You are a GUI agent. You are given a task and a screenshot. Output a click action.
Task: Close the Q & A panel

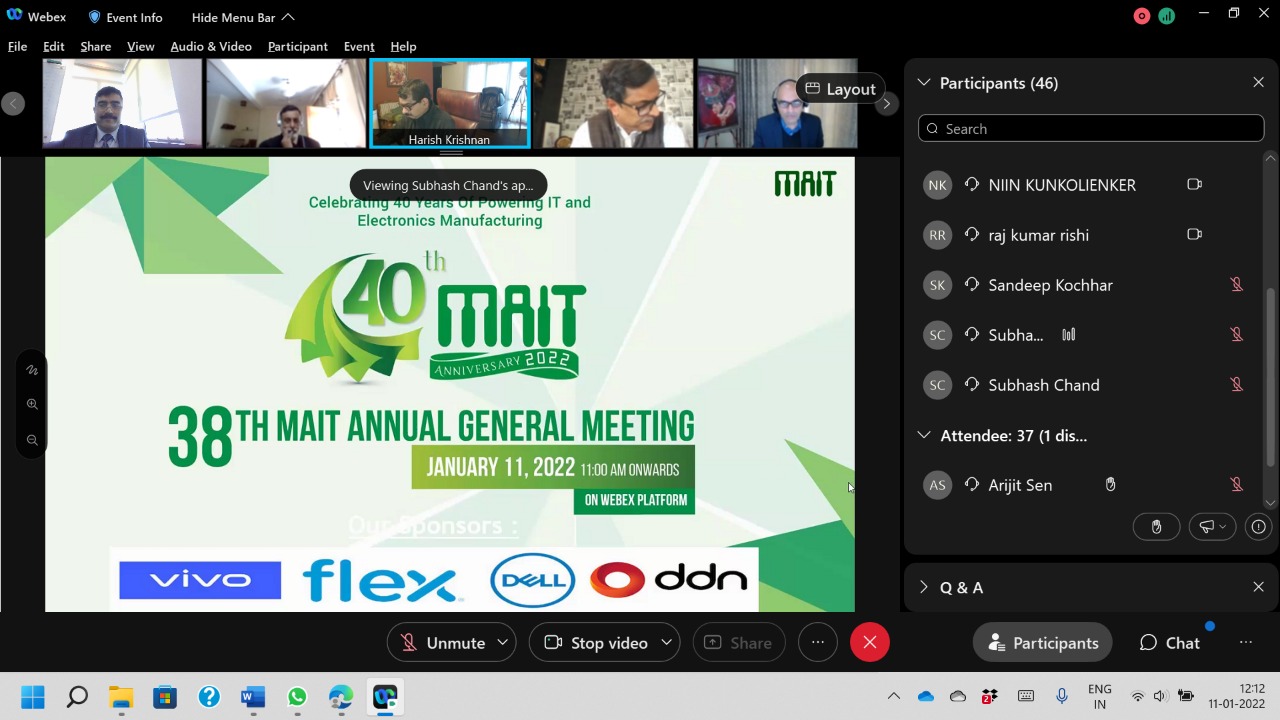point(1258,587)
